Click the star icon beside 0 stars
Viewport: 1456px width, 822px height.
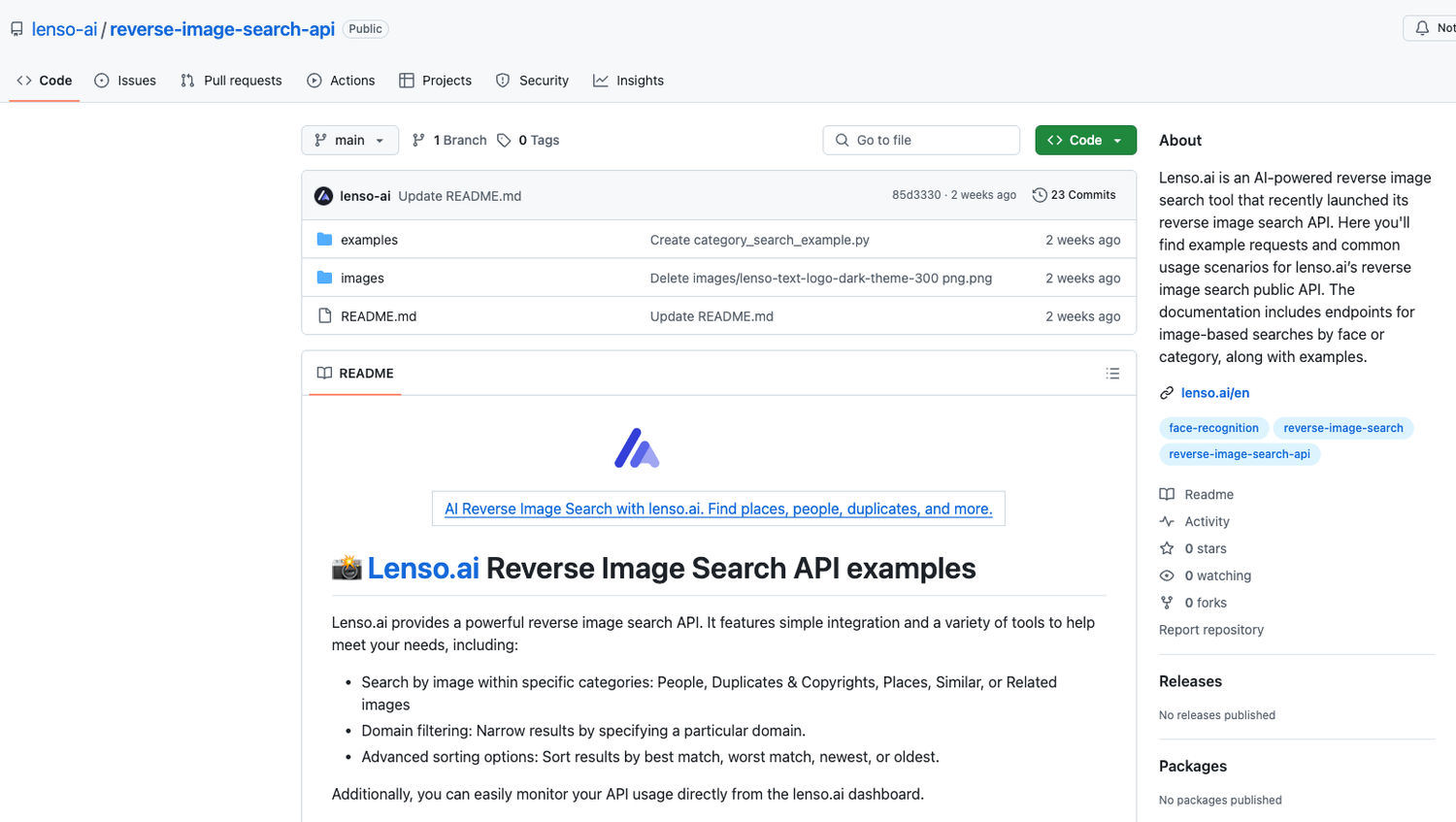(x=1167, y=548)
